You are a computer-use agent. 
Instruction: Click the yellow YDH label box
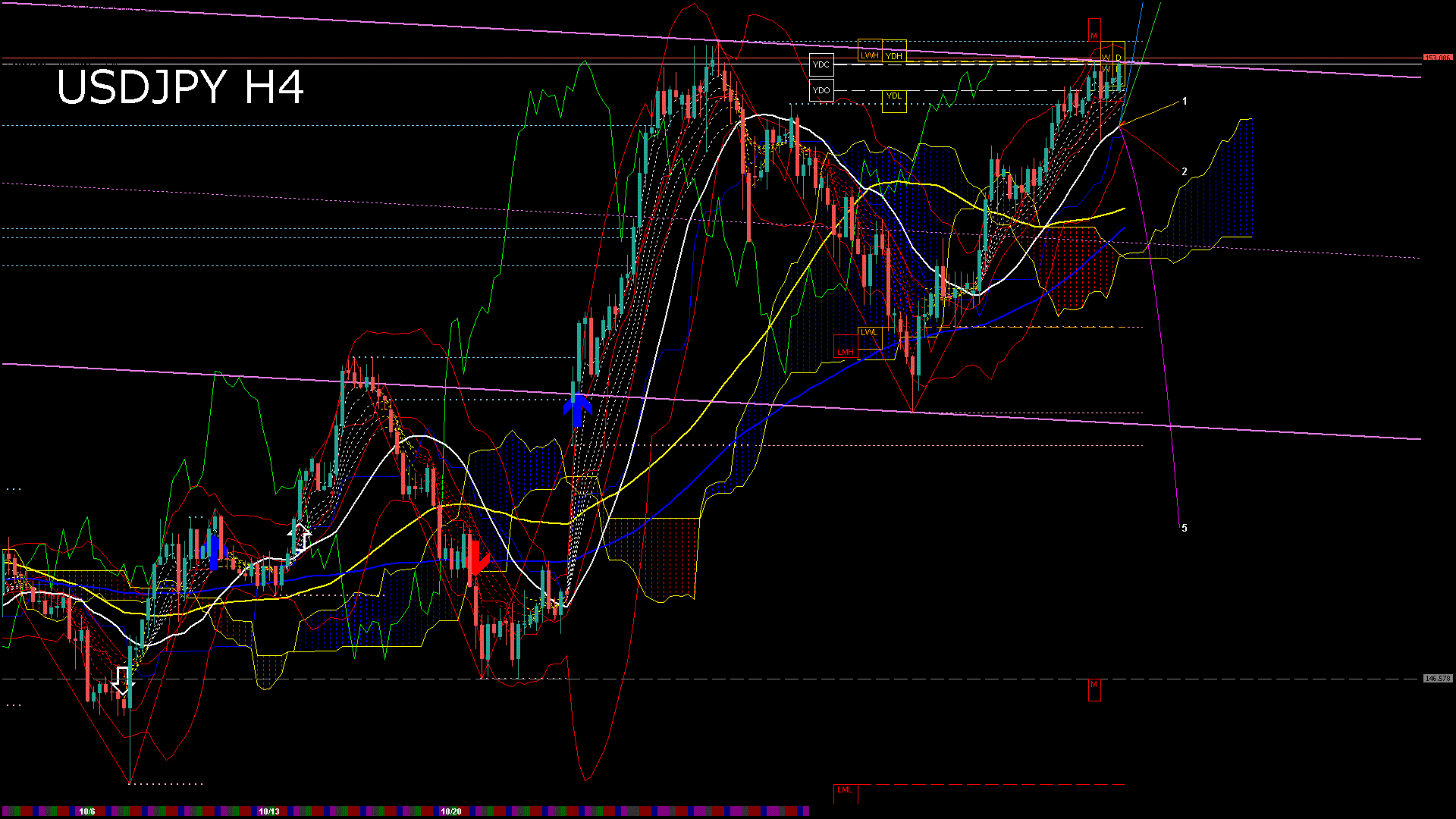click(894, 56)
